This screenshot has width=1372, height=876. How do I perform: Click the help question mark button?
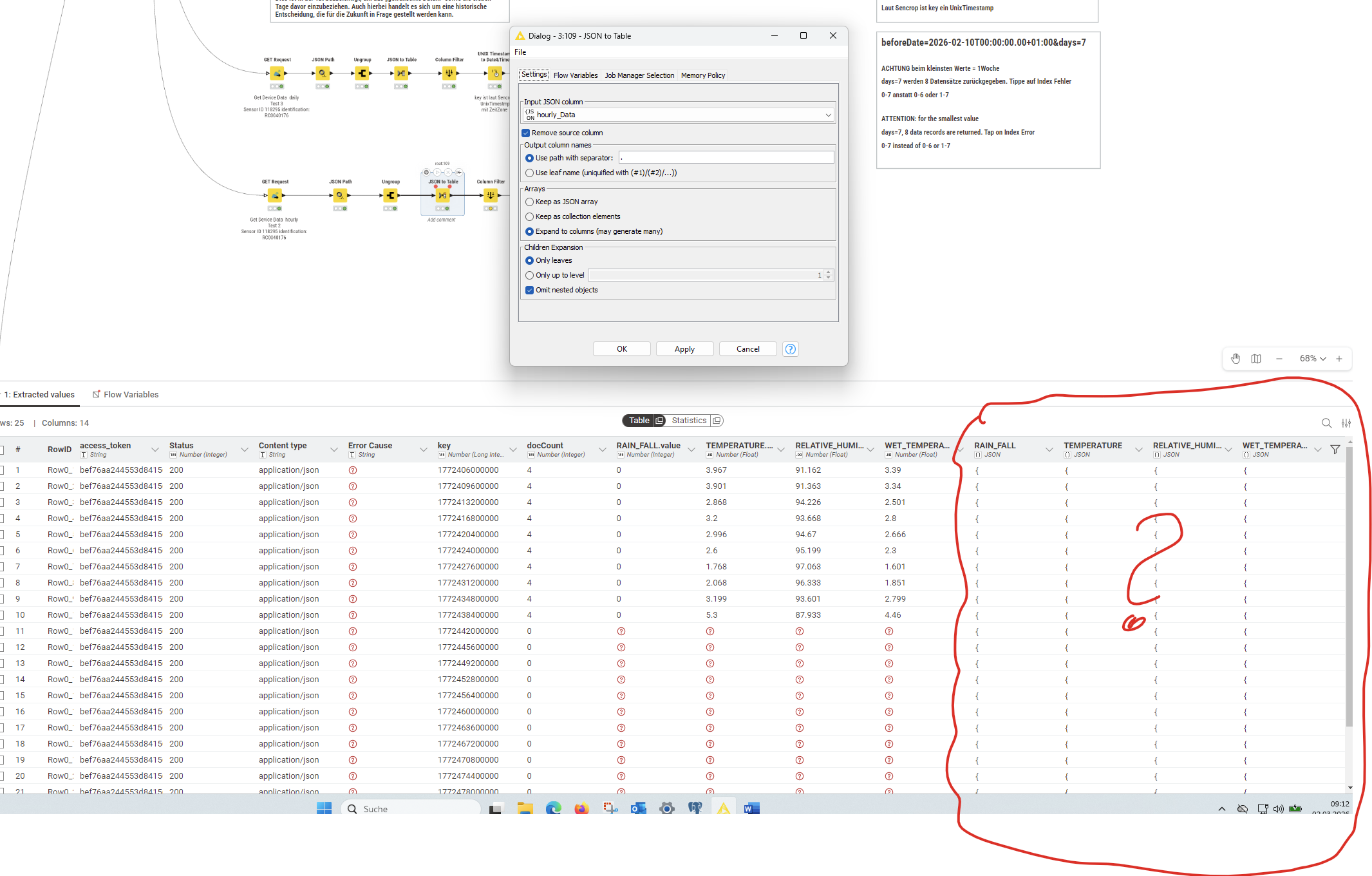tap(790, 349)
